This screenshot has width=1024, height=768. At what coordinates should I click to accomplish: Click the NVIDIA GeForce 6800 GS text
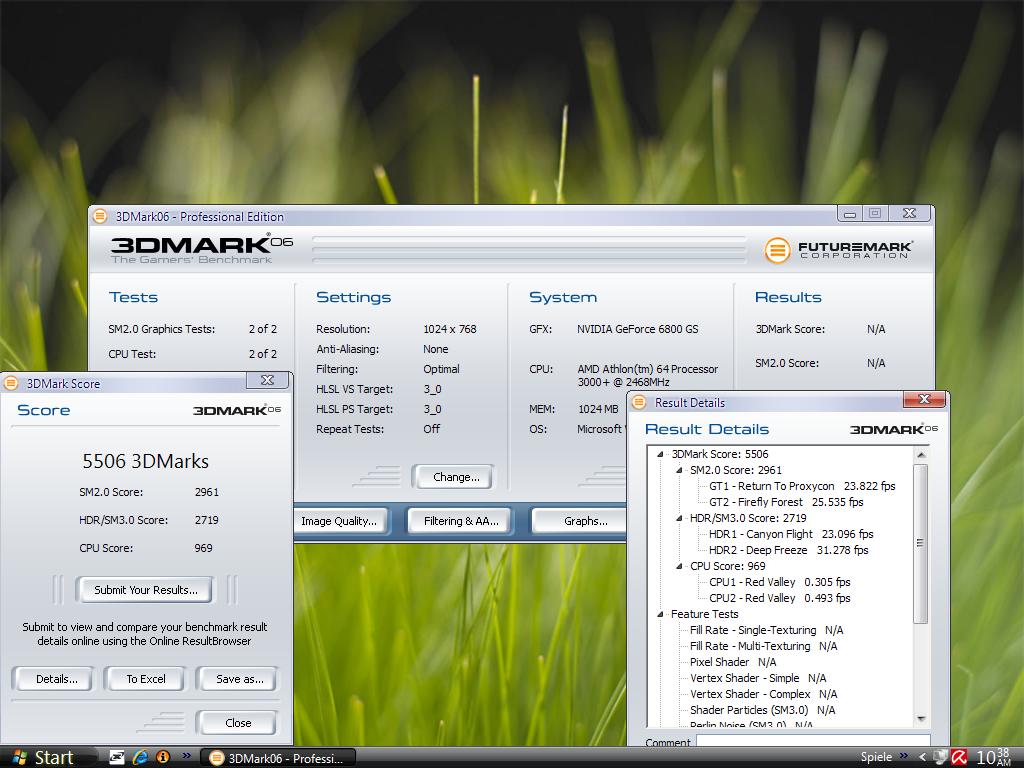(637, 329)
